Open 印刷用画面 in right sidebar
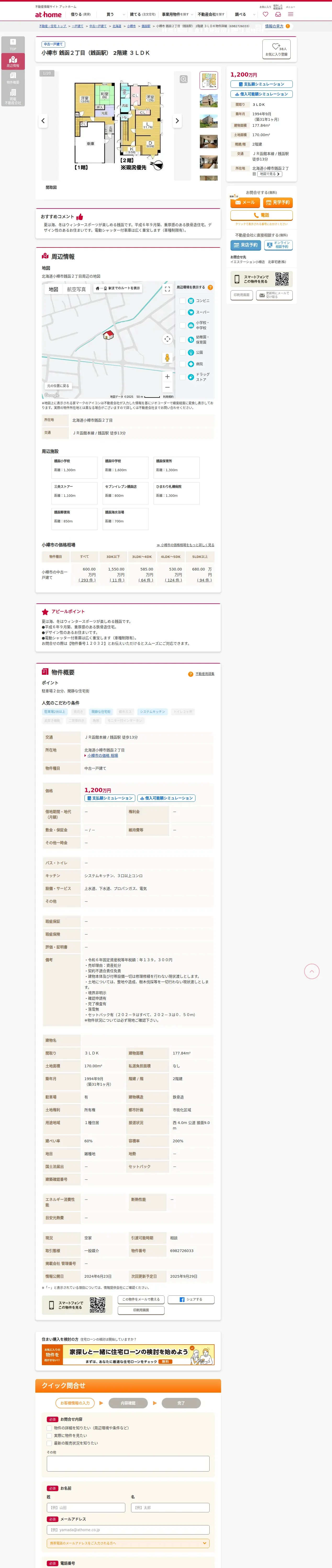332x1568 pixels. (x=241, y=295)
